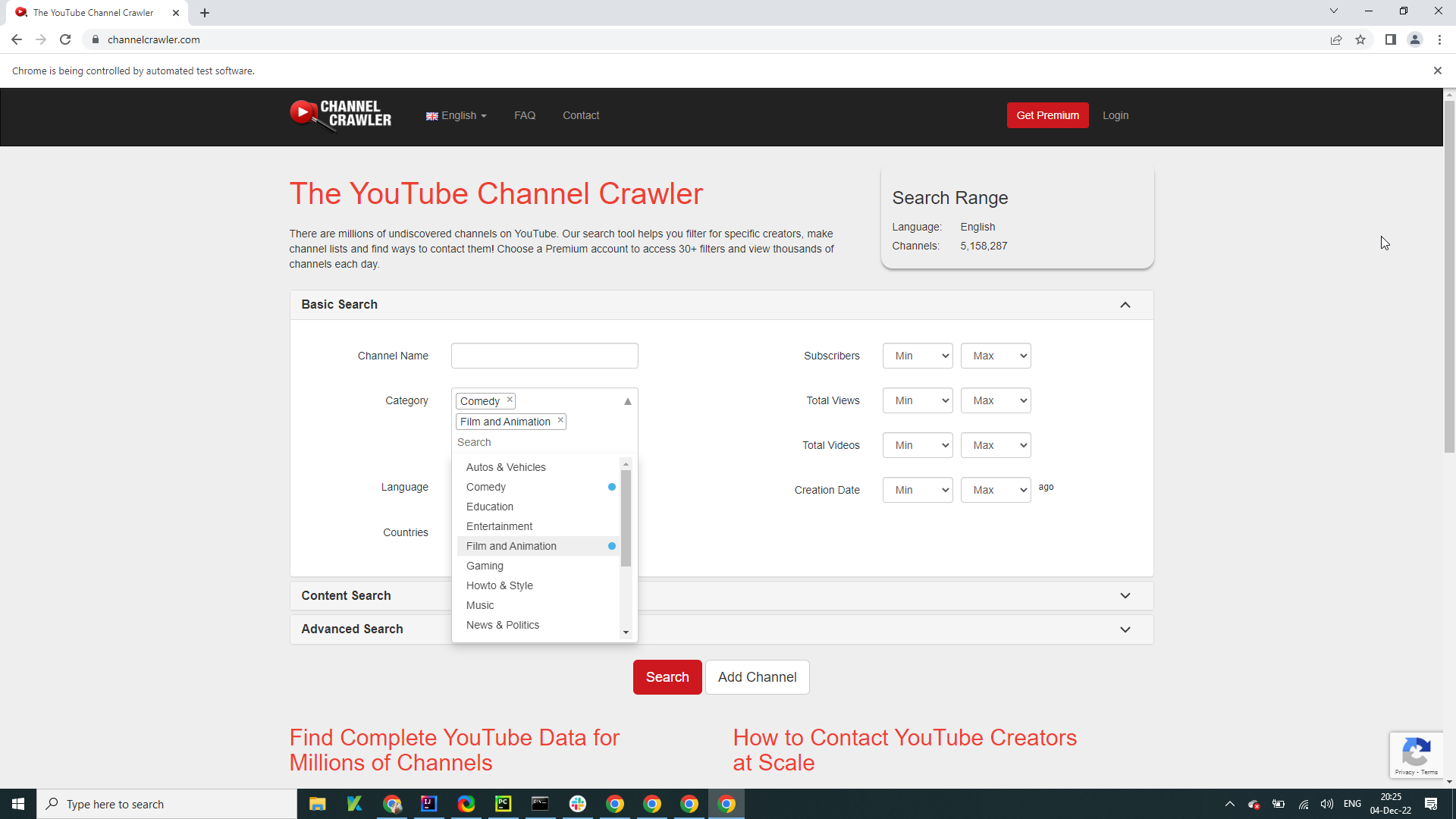Select Howto & Style category
This screenshot has width=1456, height=819.
click(x=538, y=585)
